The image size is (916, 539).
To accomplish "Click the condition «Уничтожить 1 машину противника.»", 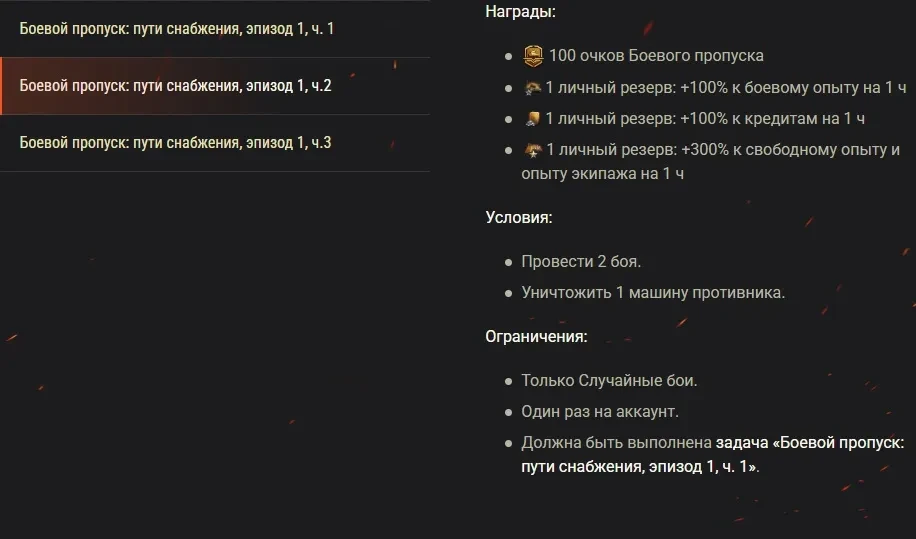I will [x=653, y=293].
